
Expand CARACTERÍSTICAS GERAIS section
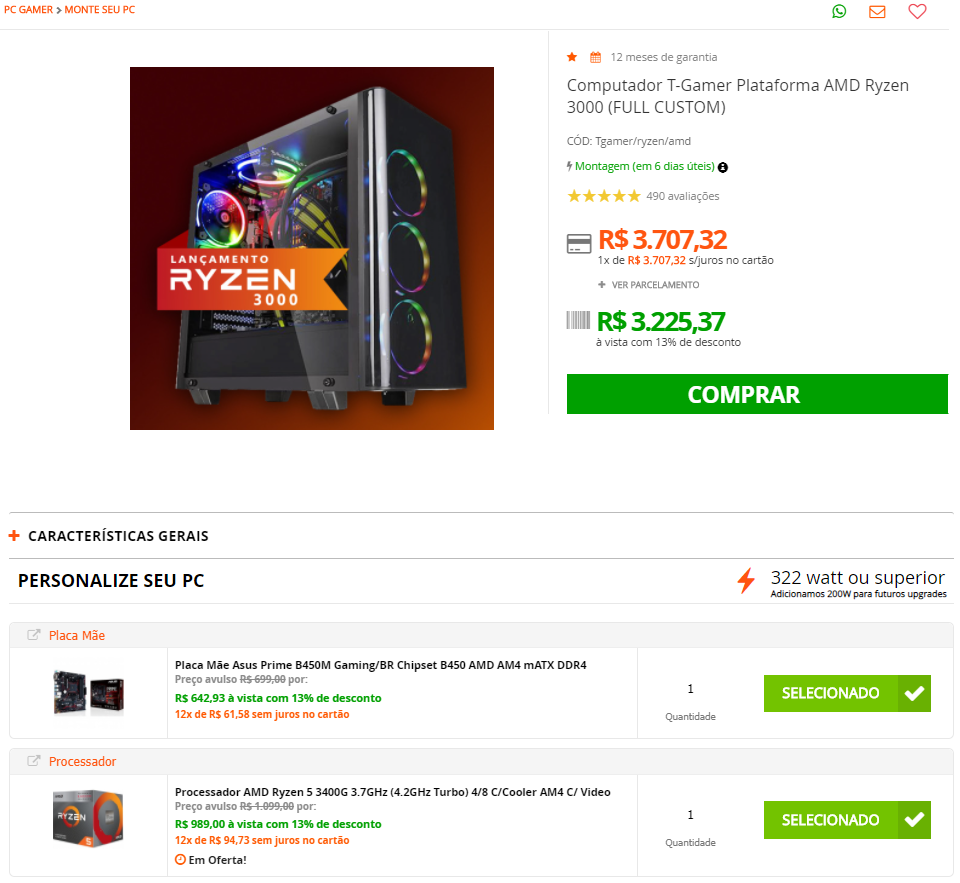pyautogui.click(x=109, y=536)
